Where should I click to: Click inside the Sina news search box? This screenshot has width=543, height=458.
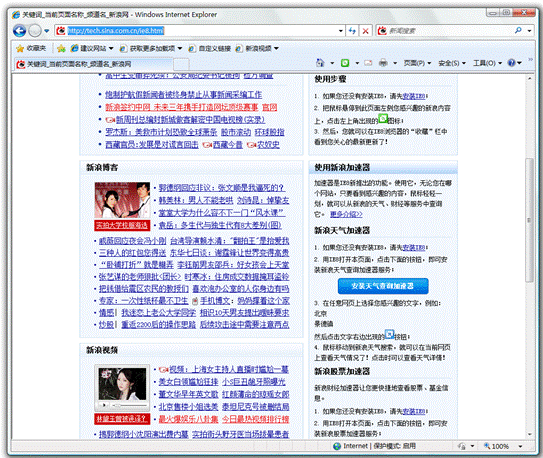tap(449, 31)
